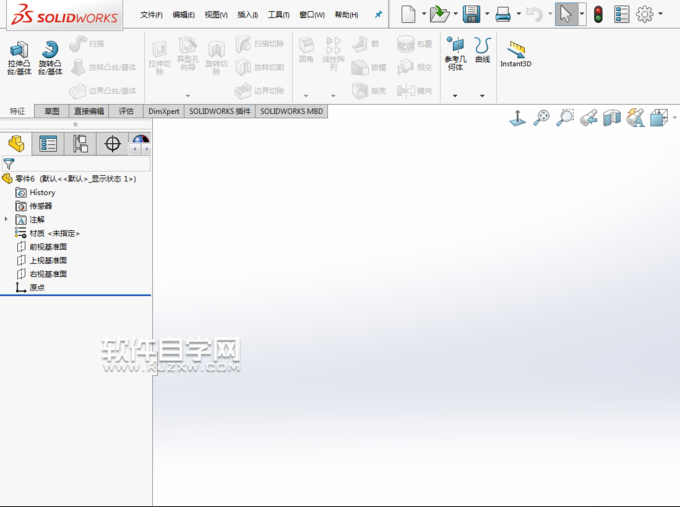The image size is (680, 507).
Task: Expand the 注解 (Annotations) tree node
Action: click(x=7, y=219)
